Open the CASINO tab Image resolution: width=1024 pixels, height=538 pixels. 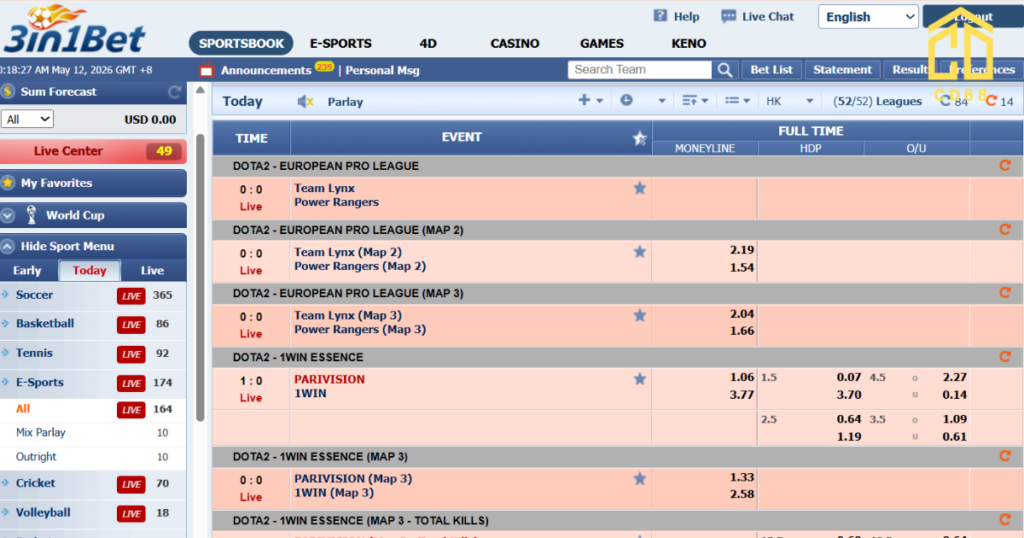coord(515,44)
